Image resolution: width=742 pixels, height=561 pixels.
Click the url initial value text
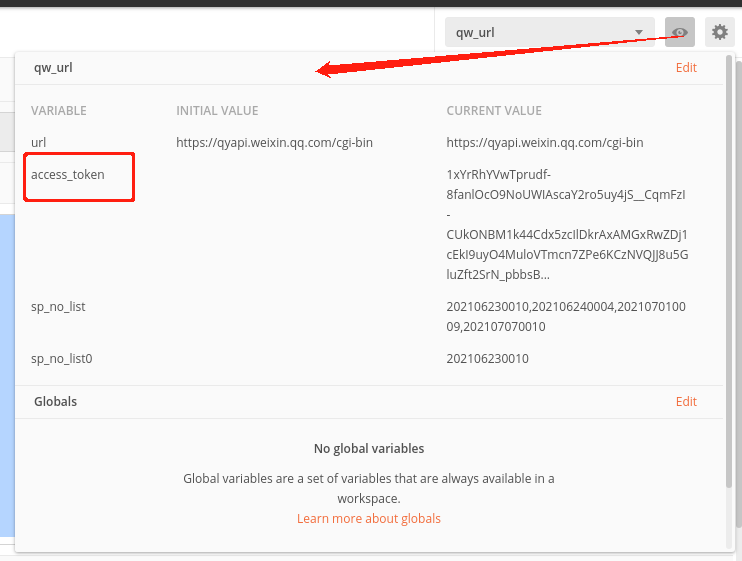(274, 142)
